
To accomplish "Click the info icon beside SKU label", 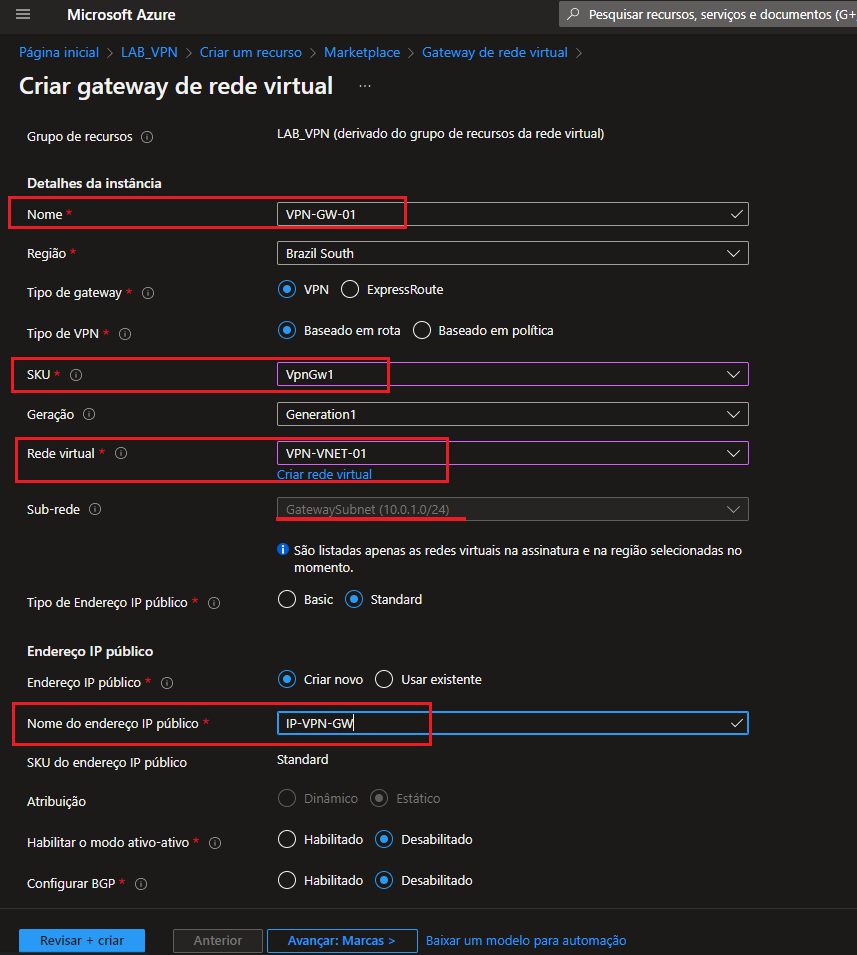I will click(x=76, y=375).
